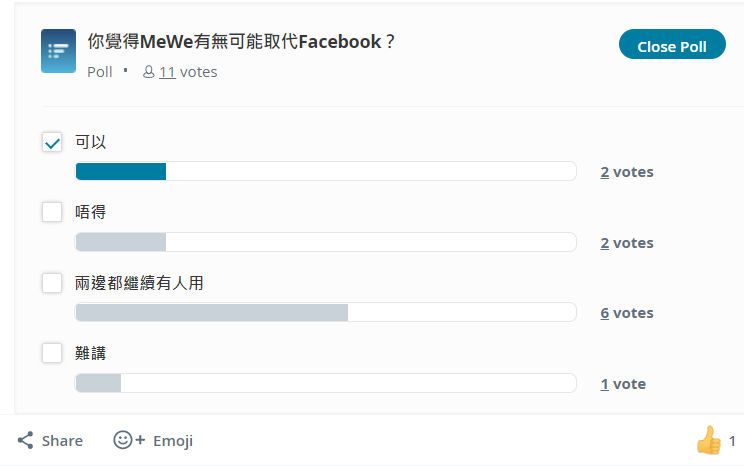Click the Close Poll button

click(672, 45)
